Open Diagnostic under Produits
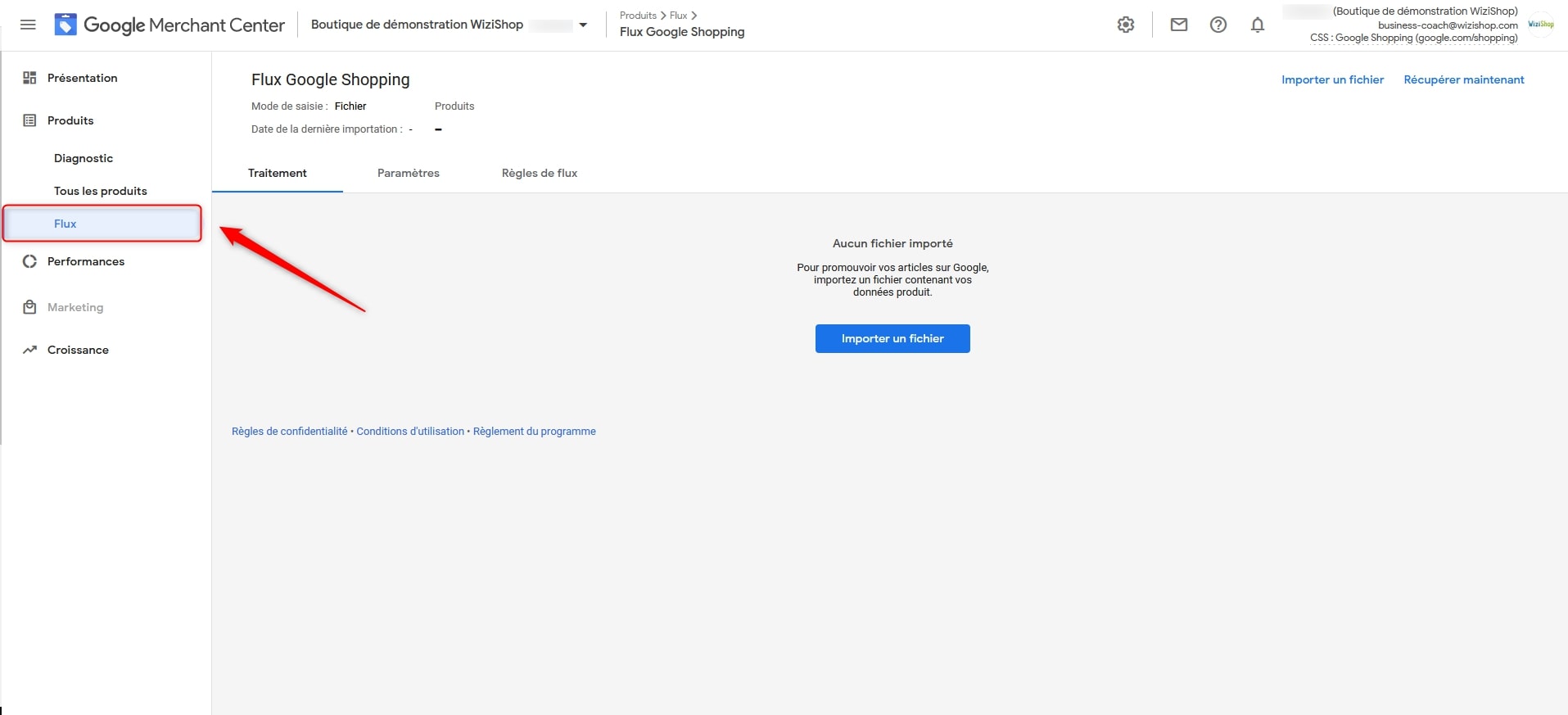1568x715 pixels. pyautogui.click(x=84, y=158)
